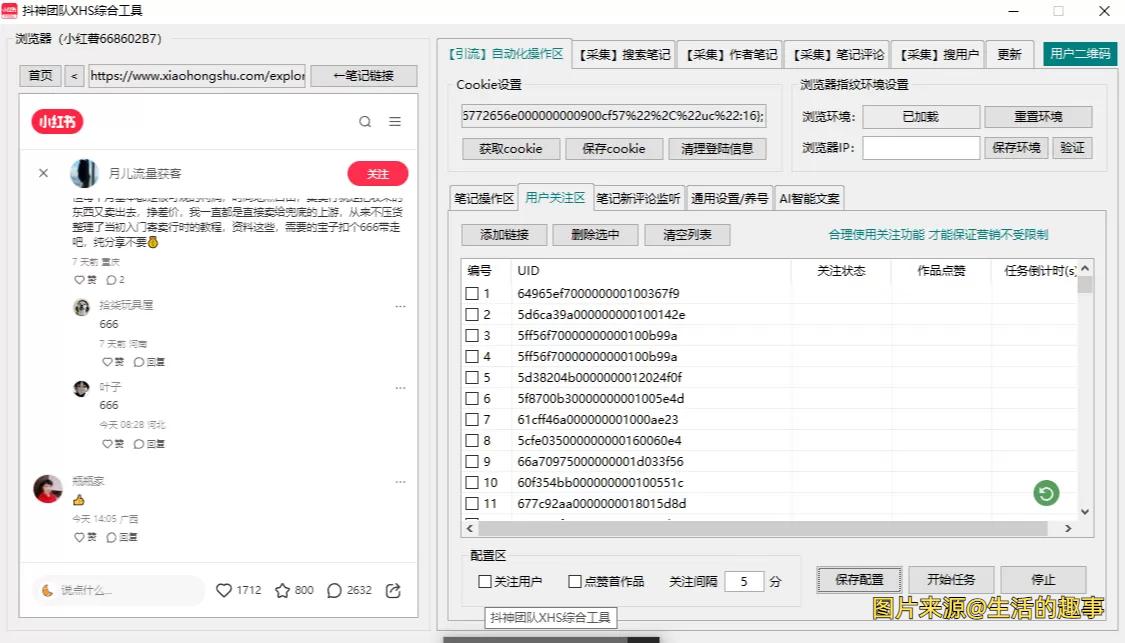Enable the 关注用户 checkbox
The height and width of the screenshot is (643, 1125).
485,580
